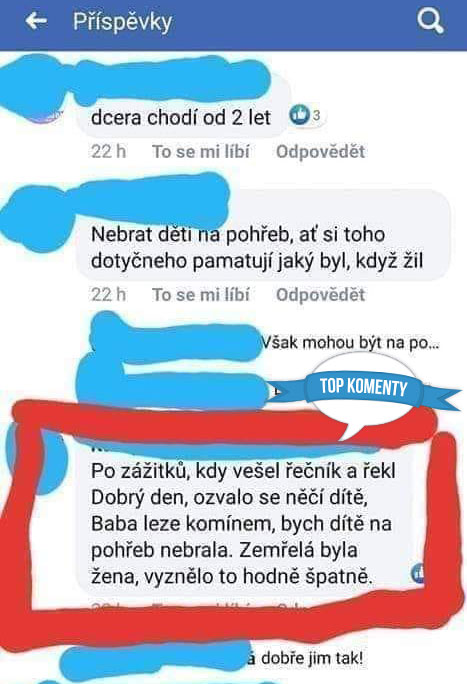Viewport: 467px width, 684px height.
Task: Click the '22 h' timestamp of first comment
Action: pos(109,152)
